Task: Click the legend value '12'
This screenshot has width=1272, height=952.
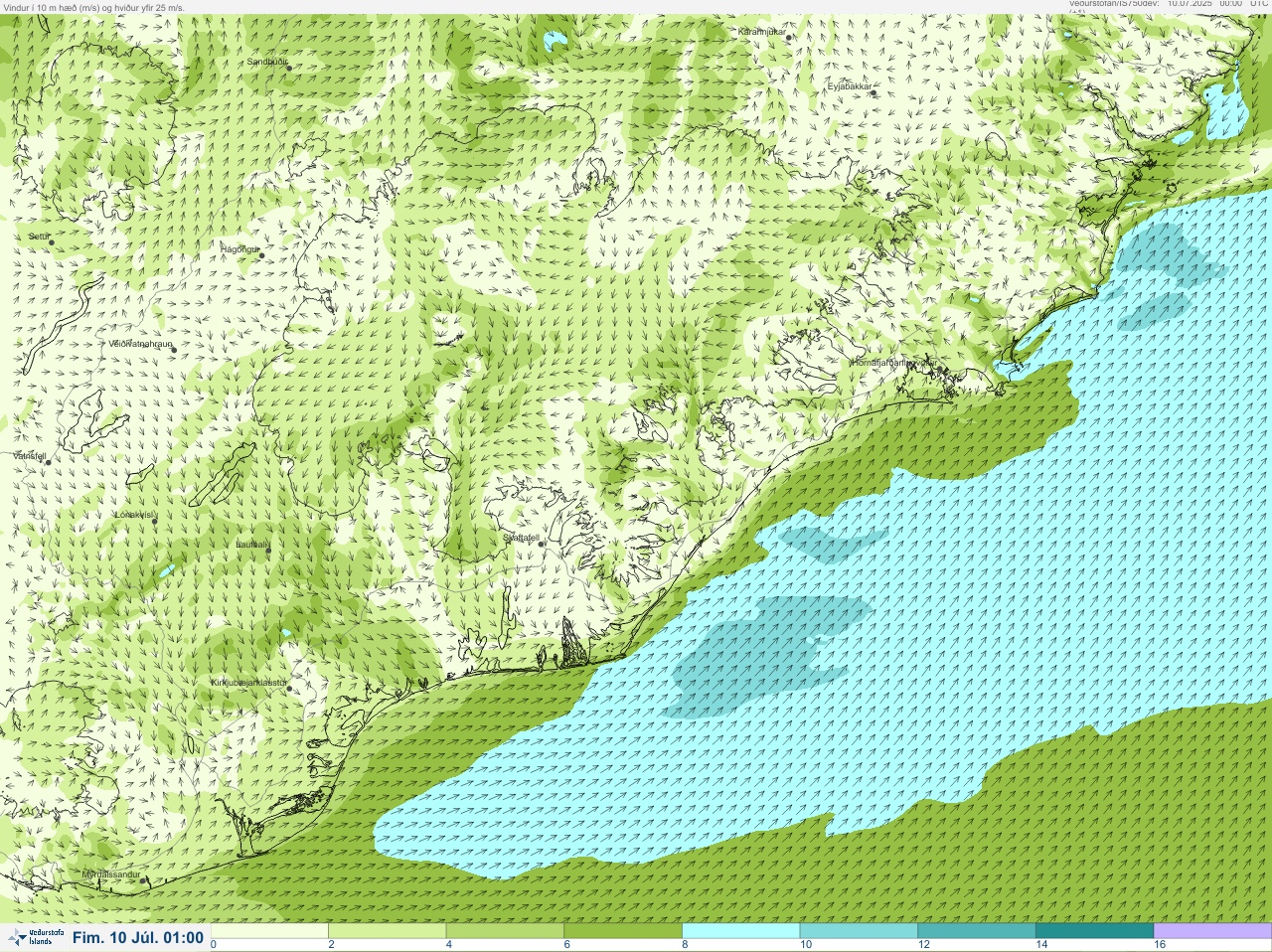Action: (x=923, y=945)
